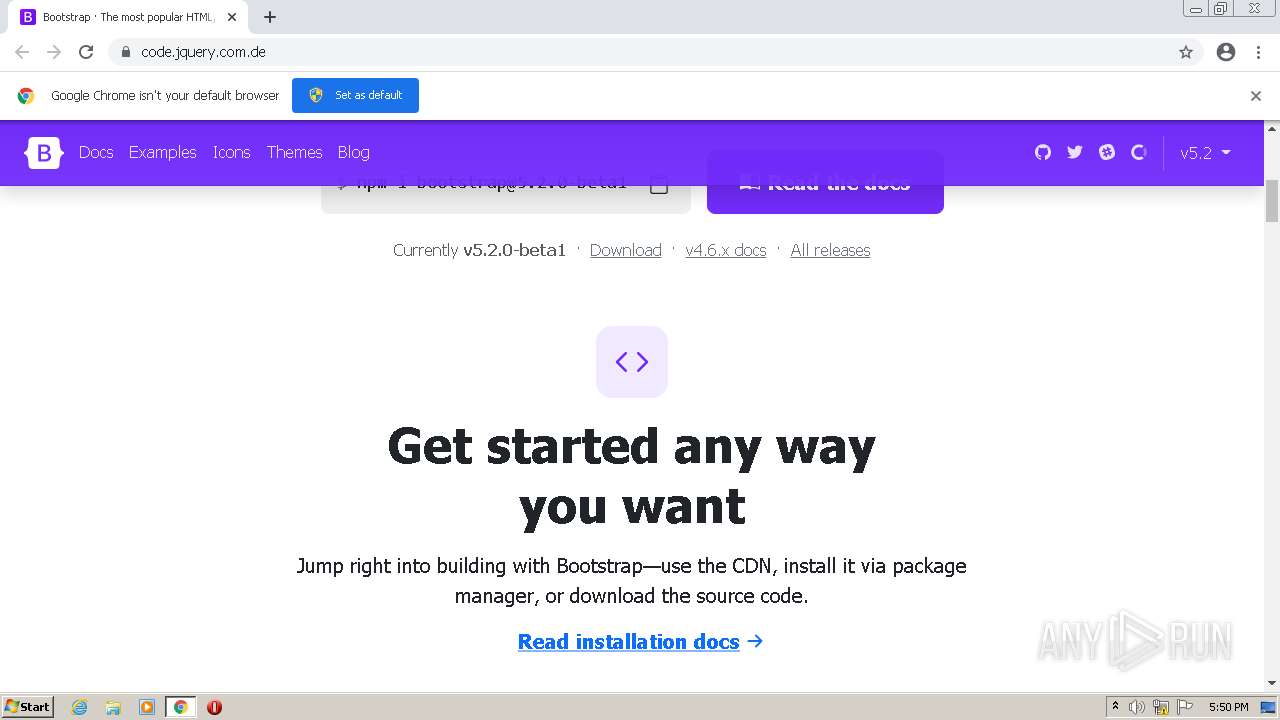Open Blog navigation item
The image size is (1280, 720).
(354, 152)
